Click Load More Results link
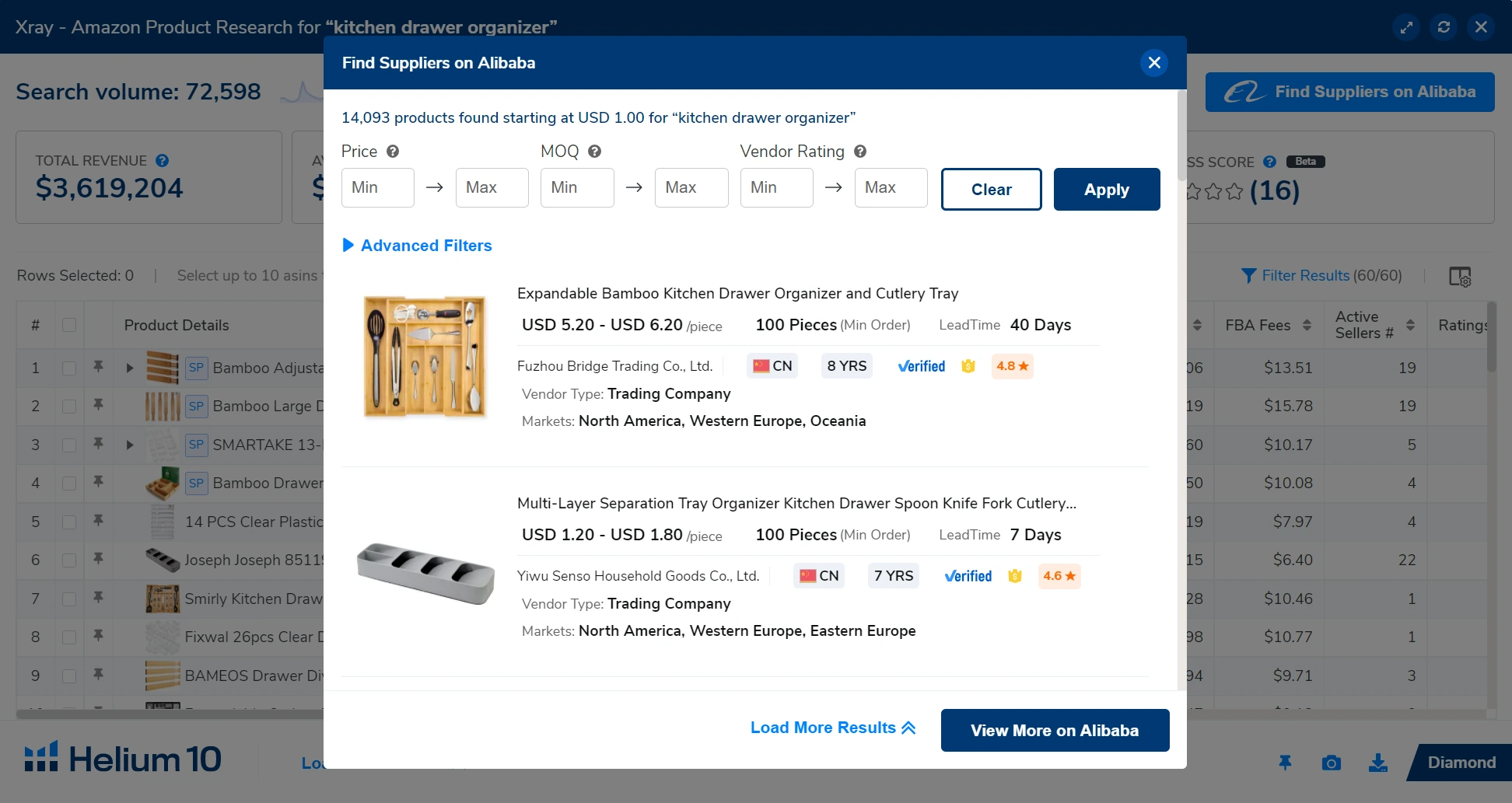 click(832, 728)
